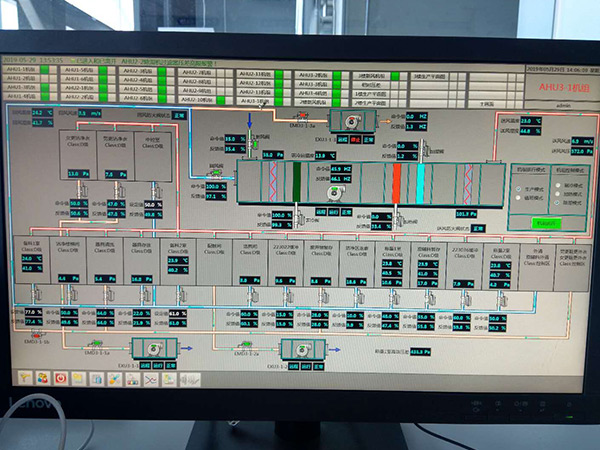Open the AHU2-6机组 page
The image size is (600, 450).
tap(138, 98)
